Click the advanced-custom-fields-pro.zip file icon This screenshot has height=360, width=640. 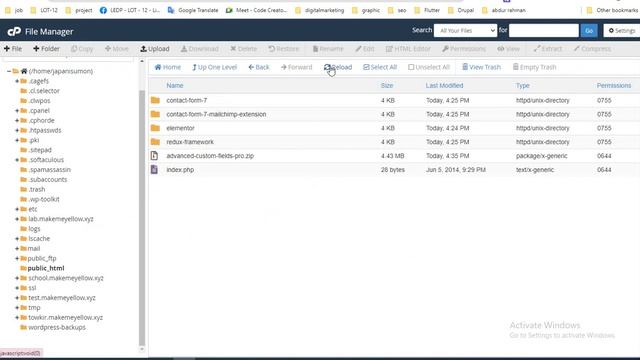[154, 156]
